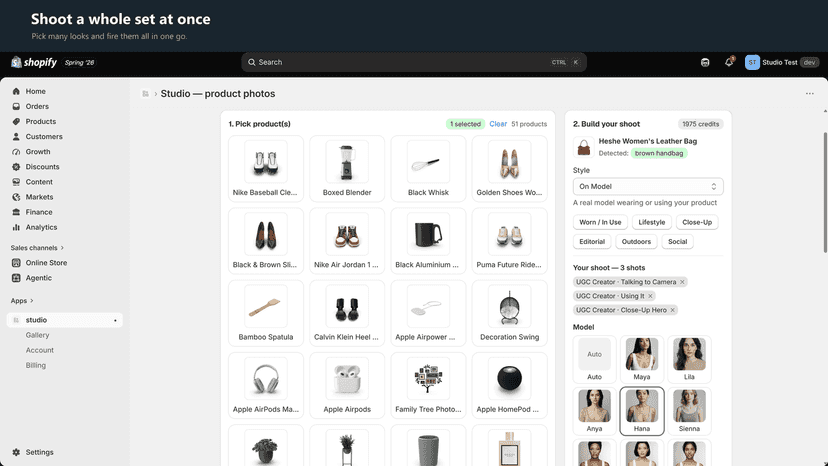828x466 pixels.
Task: Open the Growth sidebar icon
Action: 16,152
